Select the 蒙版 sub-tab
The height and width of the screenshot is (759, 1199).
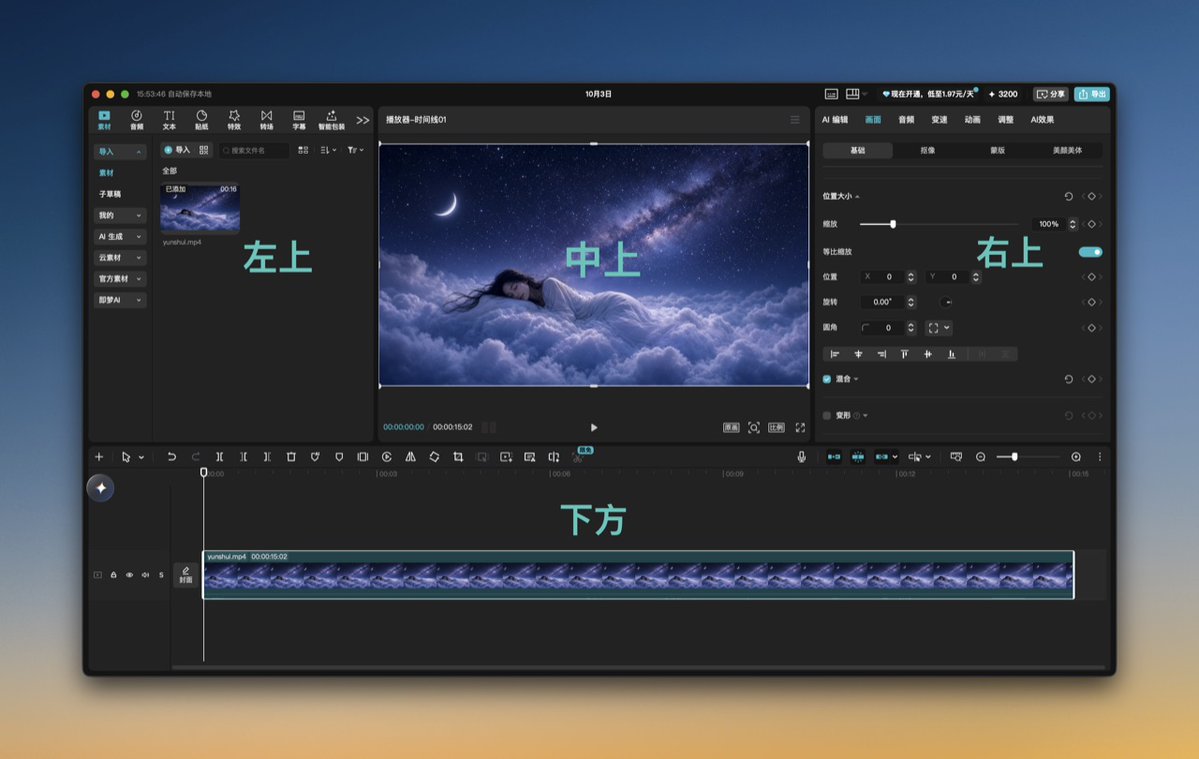[x=998, y=151]
